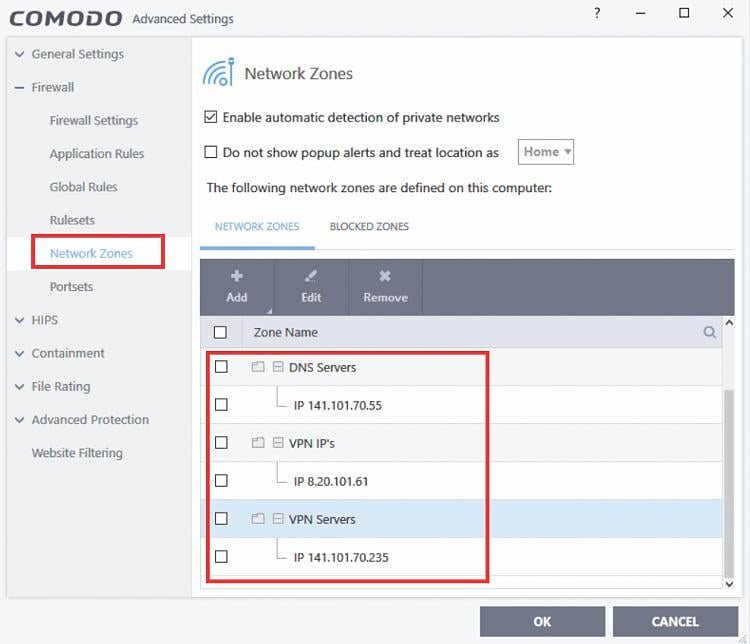
Task: Click the Add zone plus icon
Action: (237, 276)
